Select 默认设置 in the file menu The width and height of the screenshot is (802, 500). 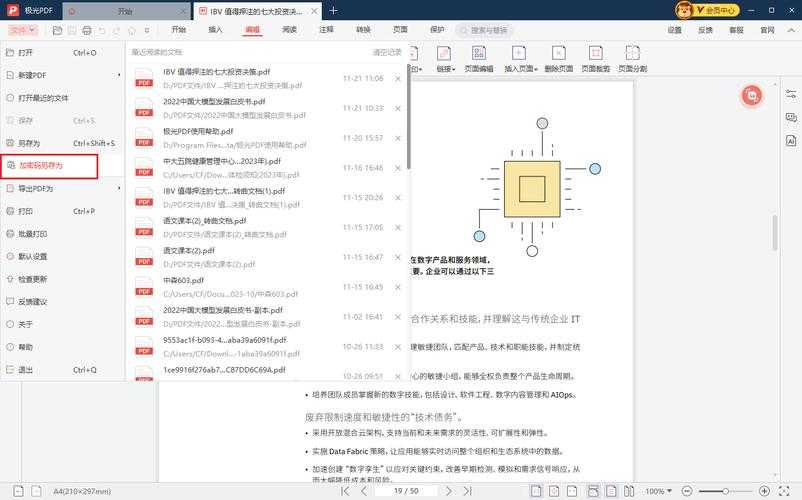(62, 256)
